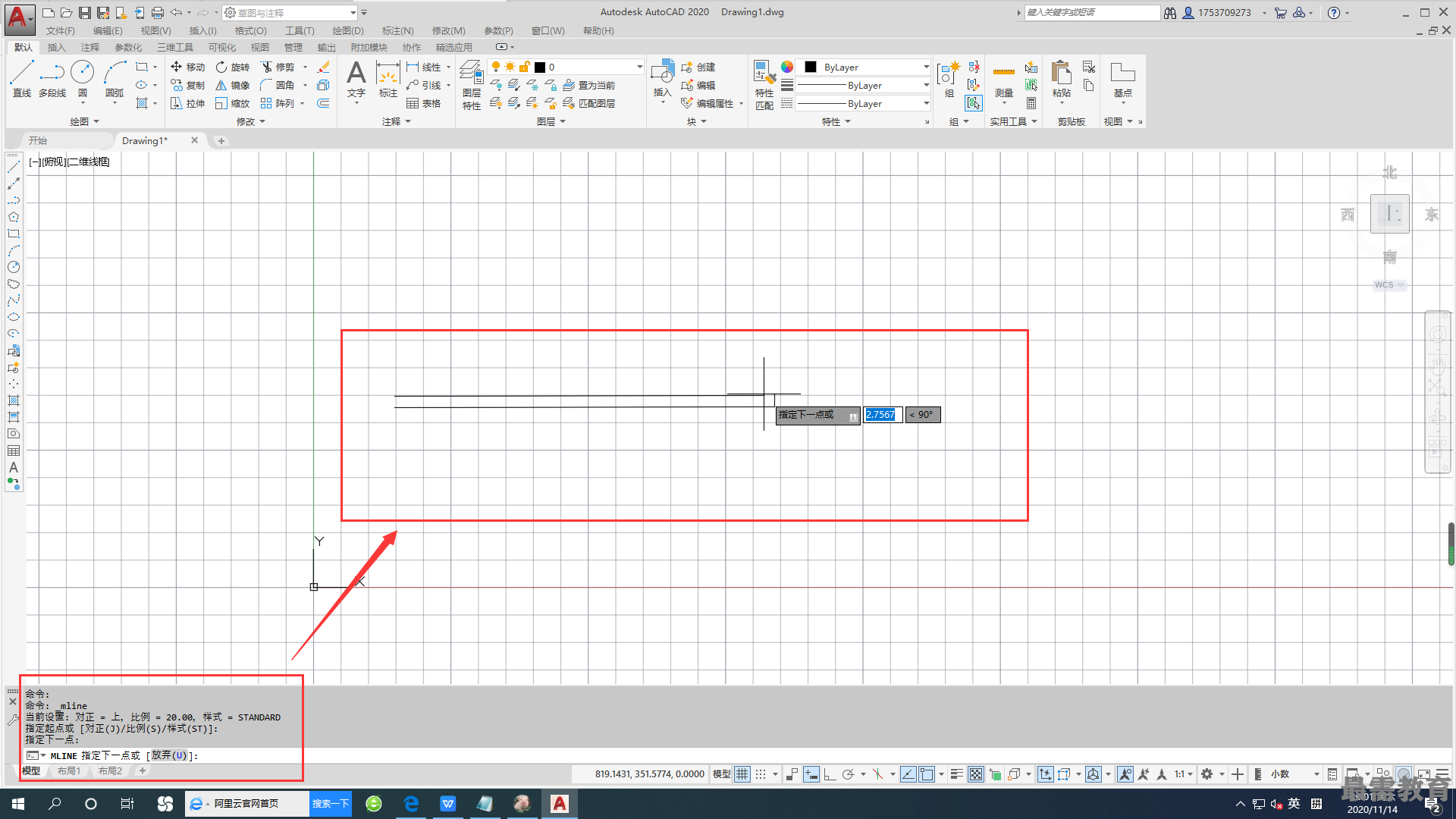This screenshot has width=1456, height=819.
Task: Toggle ortho mode in the status bar
Action: (830, 774)
